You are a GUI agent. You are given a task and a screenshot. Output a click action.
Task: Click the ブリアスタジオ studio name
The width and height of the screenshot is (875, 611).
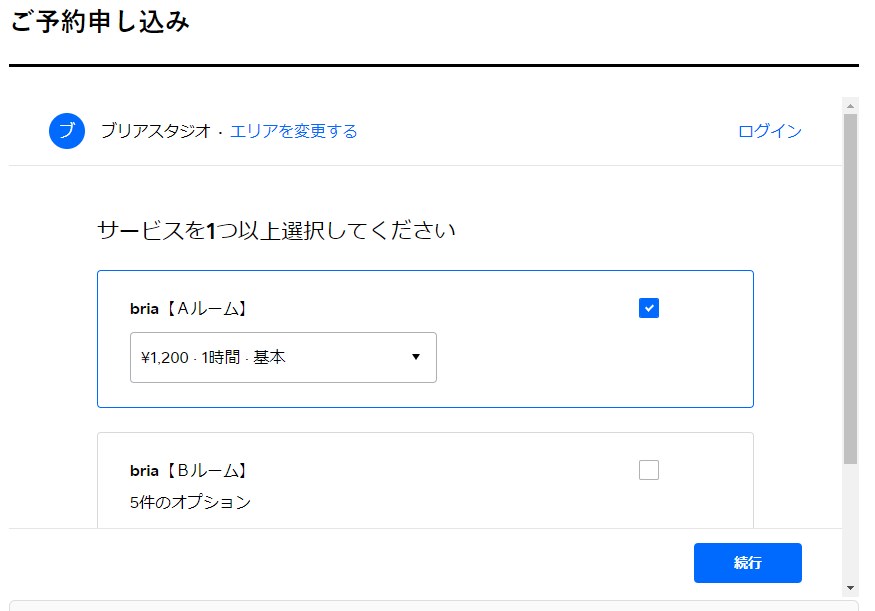tap(156, 131)
